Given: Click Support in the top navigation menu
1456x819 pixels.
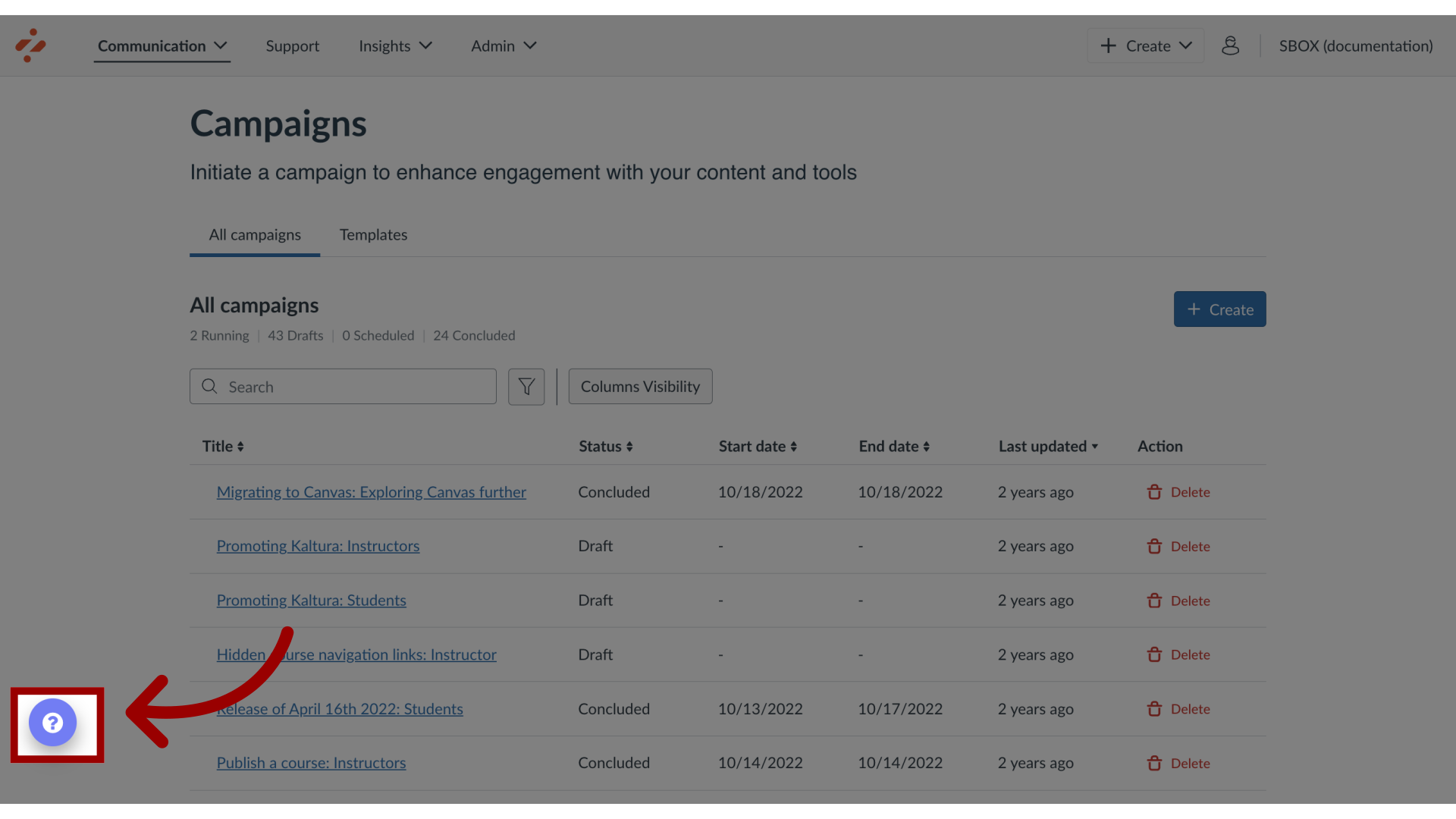Looking at the screenshot, I should pos(292,45).
